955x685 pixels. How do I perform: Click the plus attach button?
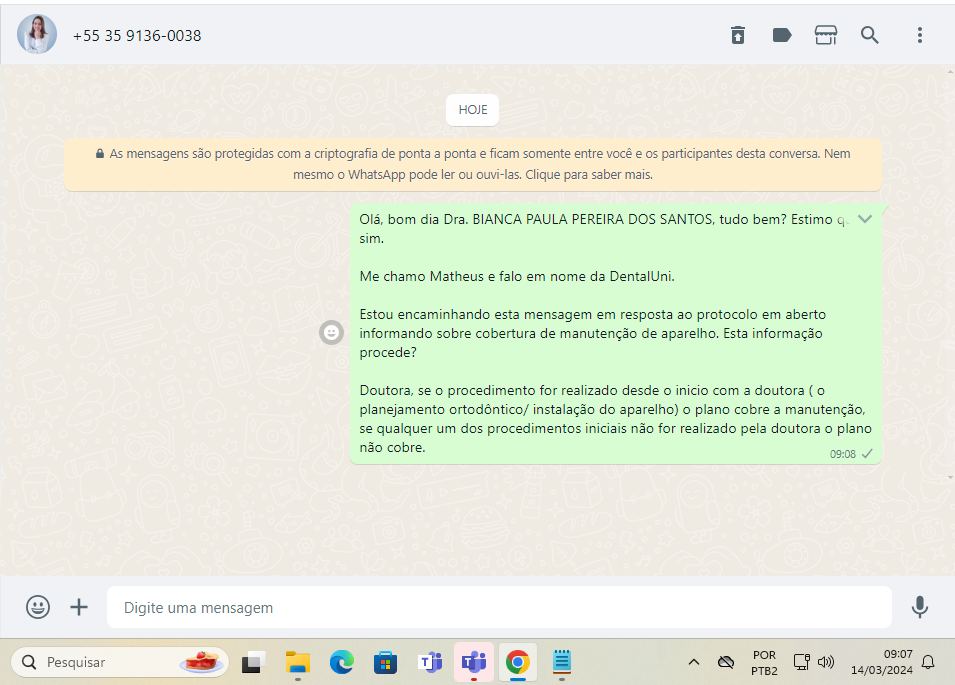pos(79,607)
